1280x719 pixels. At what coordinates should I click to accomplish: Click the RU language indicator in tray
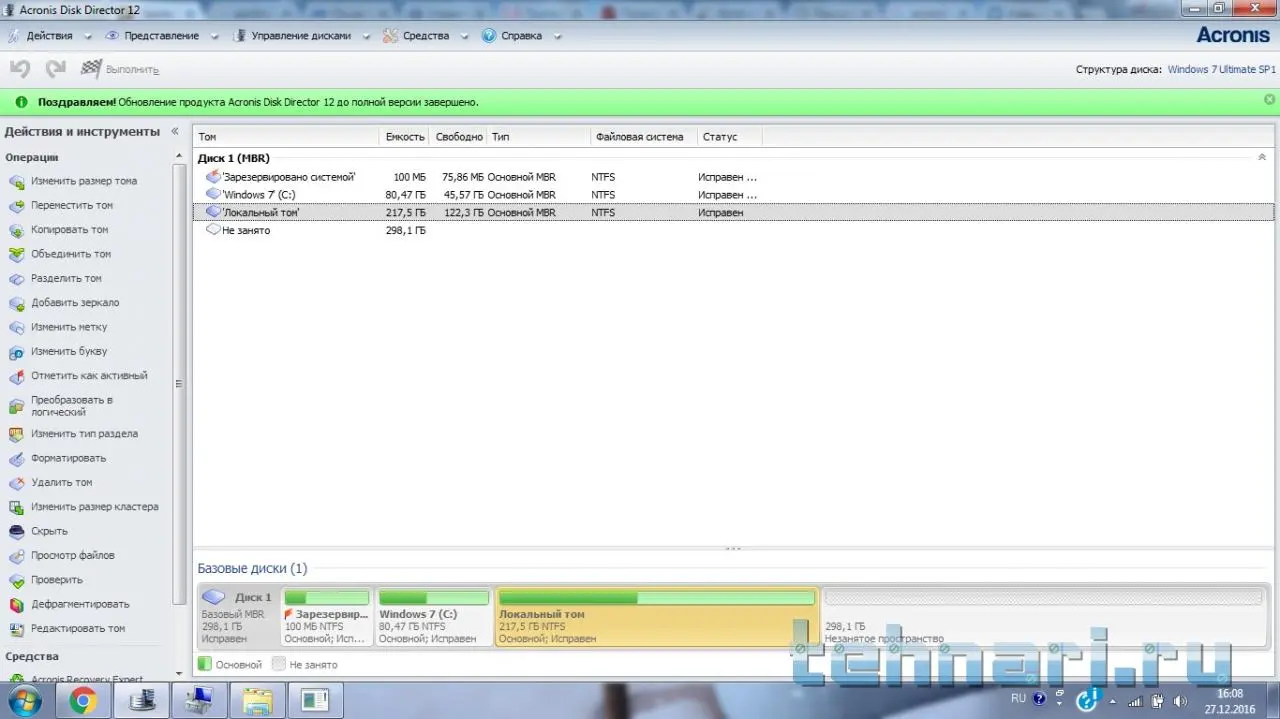(1018, 698)
